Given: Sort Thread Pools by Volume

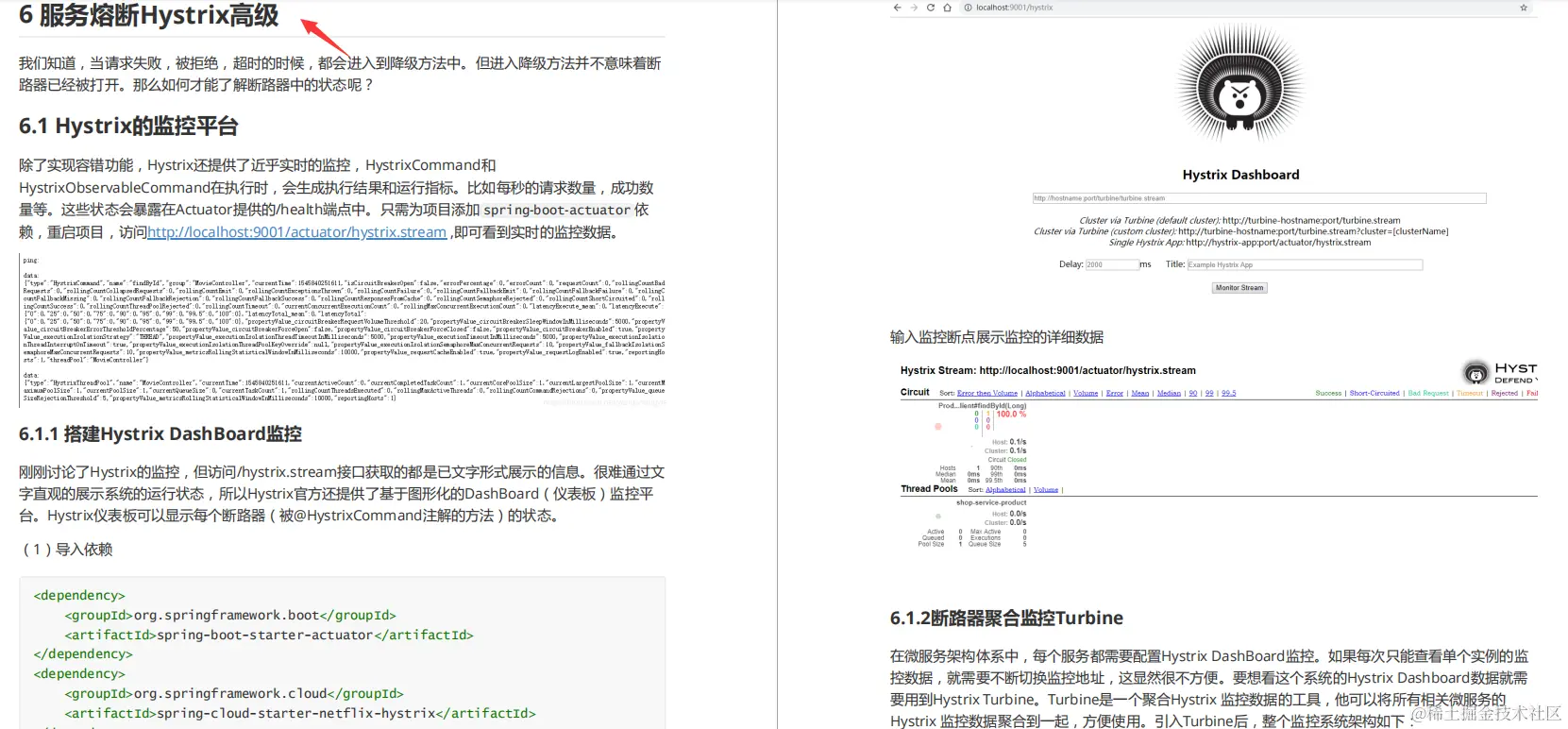Looking at the screenshot, I should point(1046,489).
